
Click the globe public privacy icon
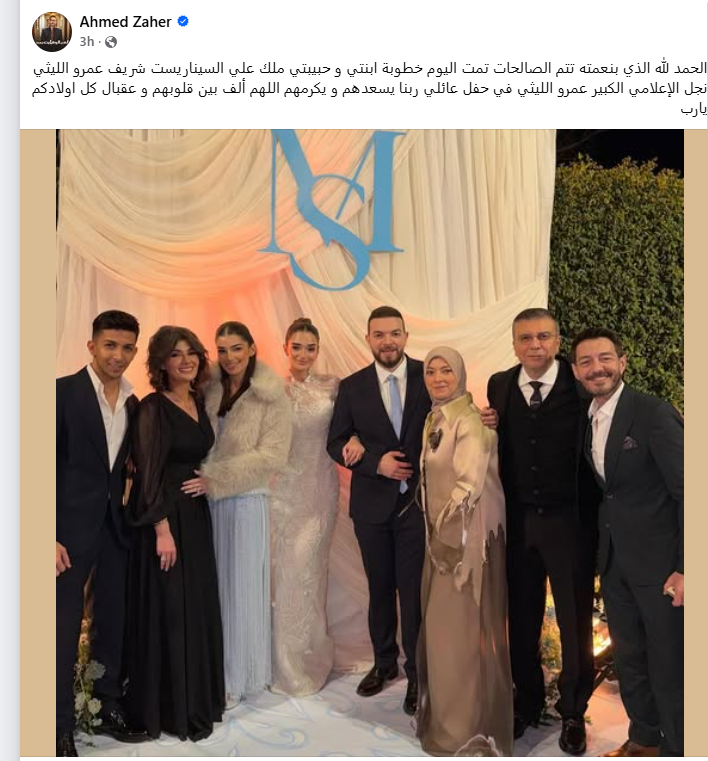pyautogui.click(x=111, y=42)
